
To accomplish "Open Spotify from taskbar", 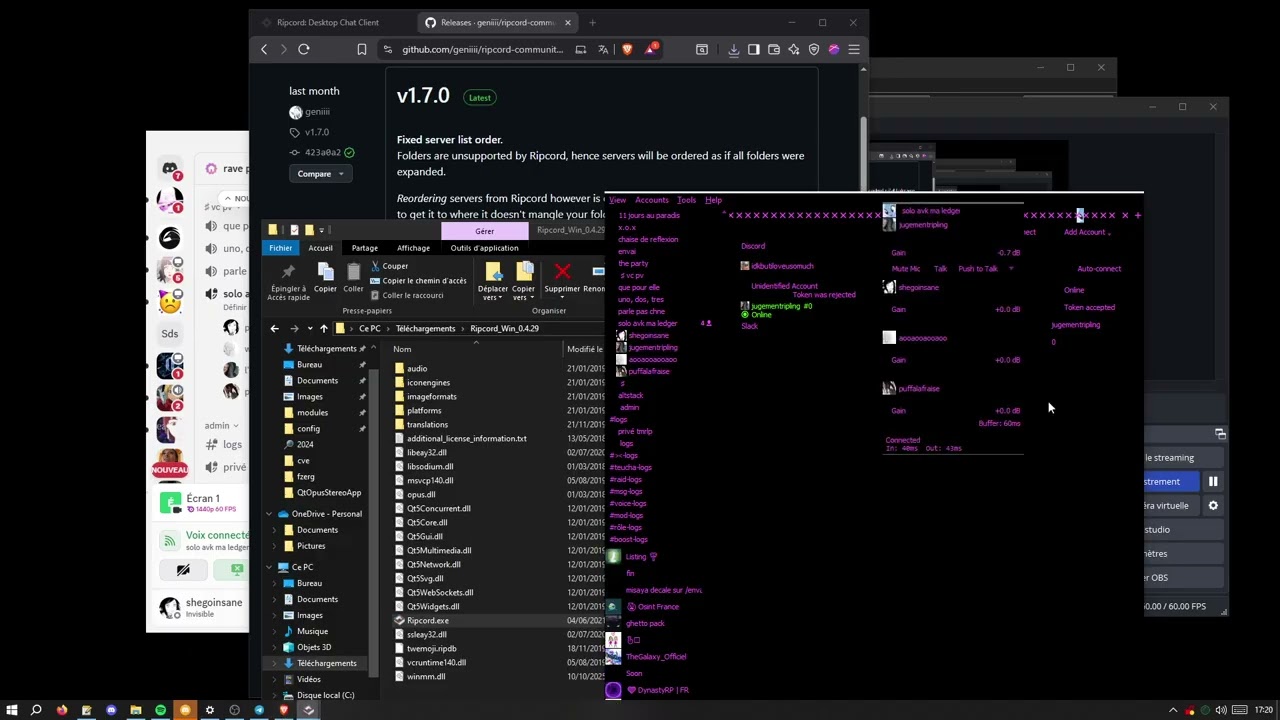I will point(160,710).
